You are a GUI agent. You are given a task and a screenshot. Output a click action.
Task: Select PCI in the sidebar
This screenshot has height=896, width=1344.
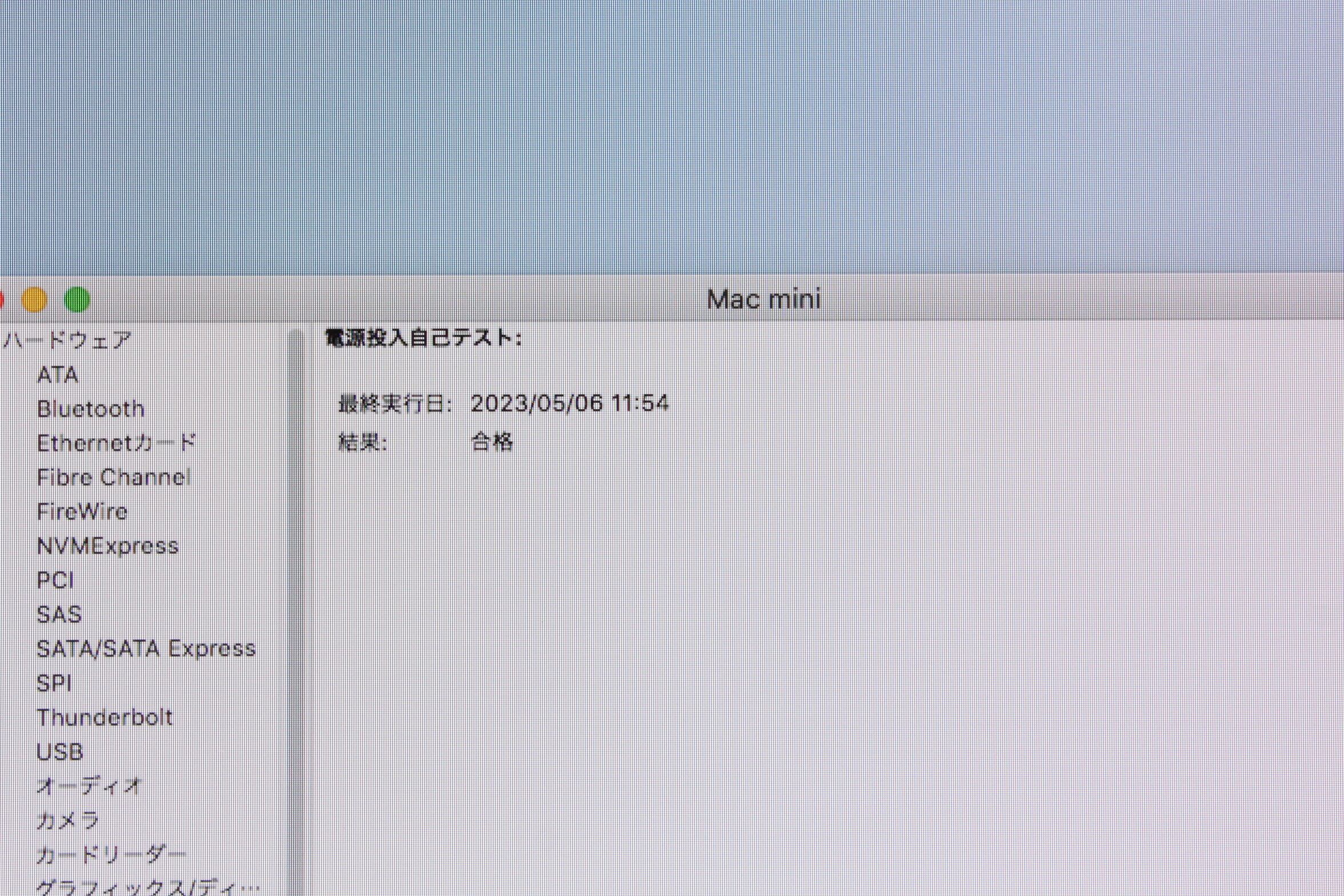pos(55,580)
